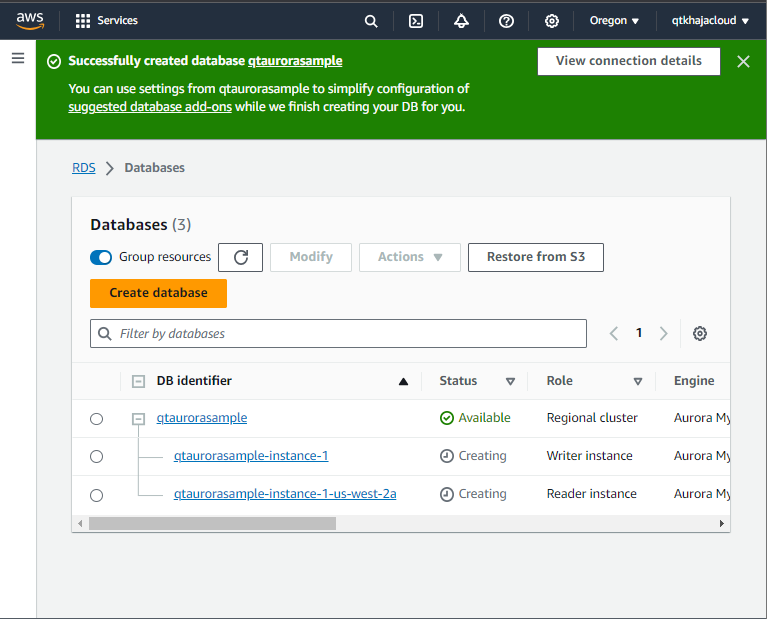The height and width of the screenshot is (619, 767).
Task: Open the settings gear in top bar
Action: [552, 21]
